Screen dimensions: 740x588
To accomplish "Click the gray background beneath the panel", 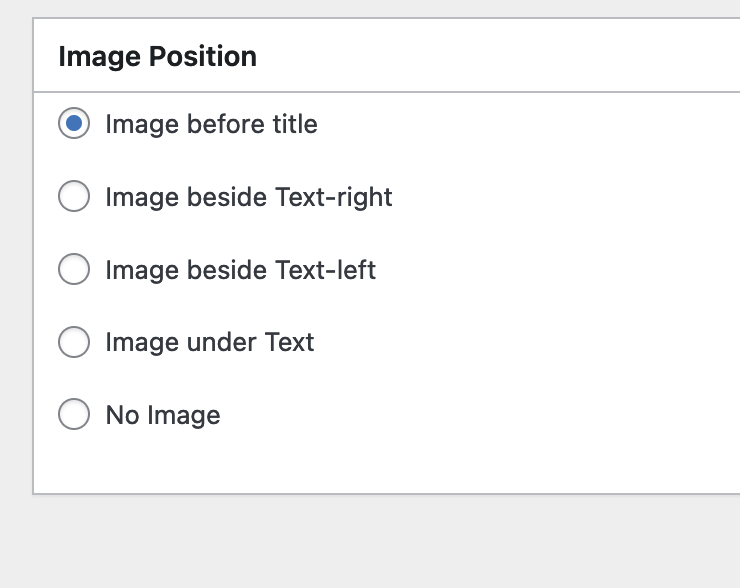I will pyautogui.click(x=370, y=542).
